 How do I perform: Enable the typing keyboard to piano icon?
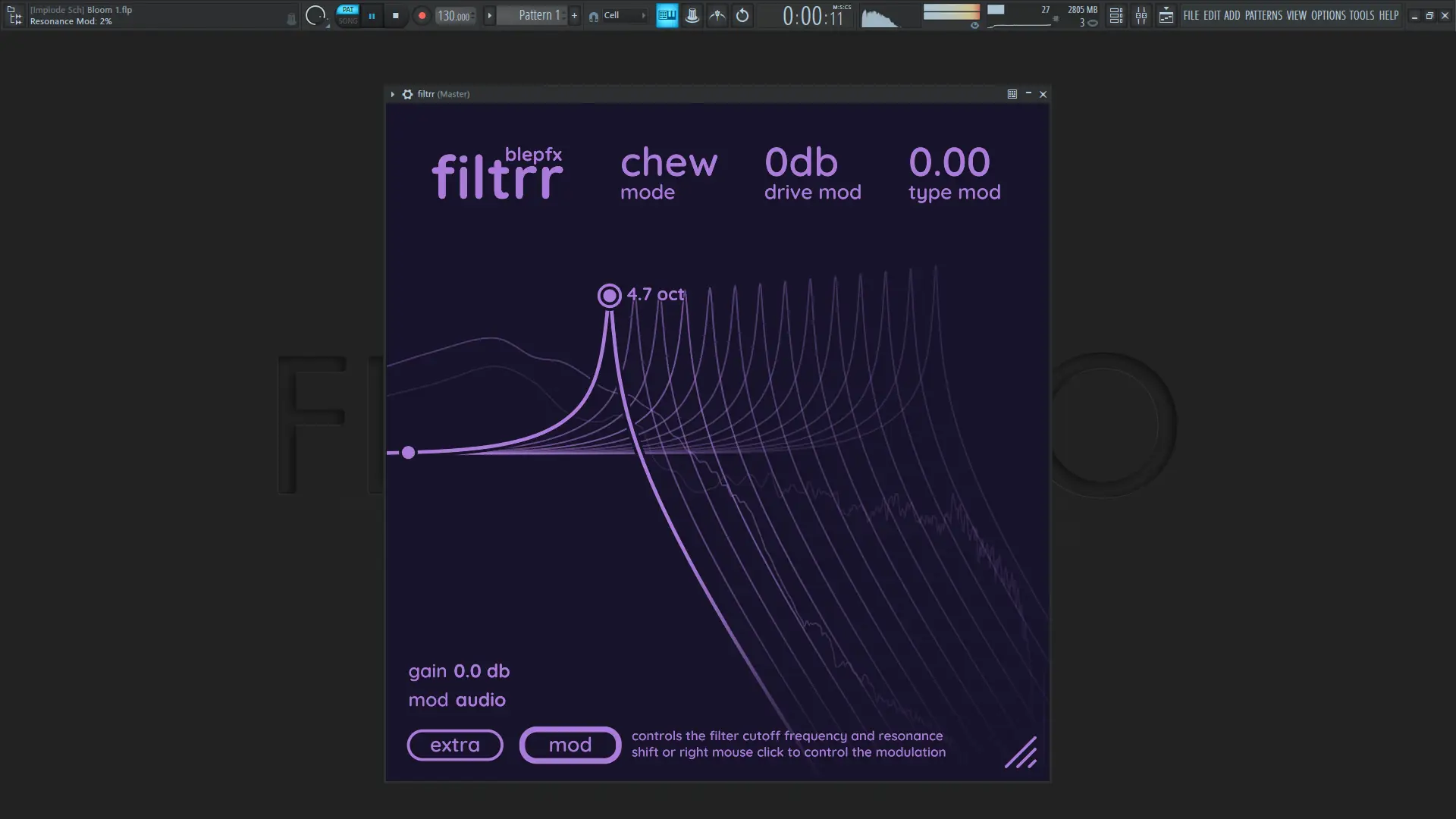[x=667, y=15]
